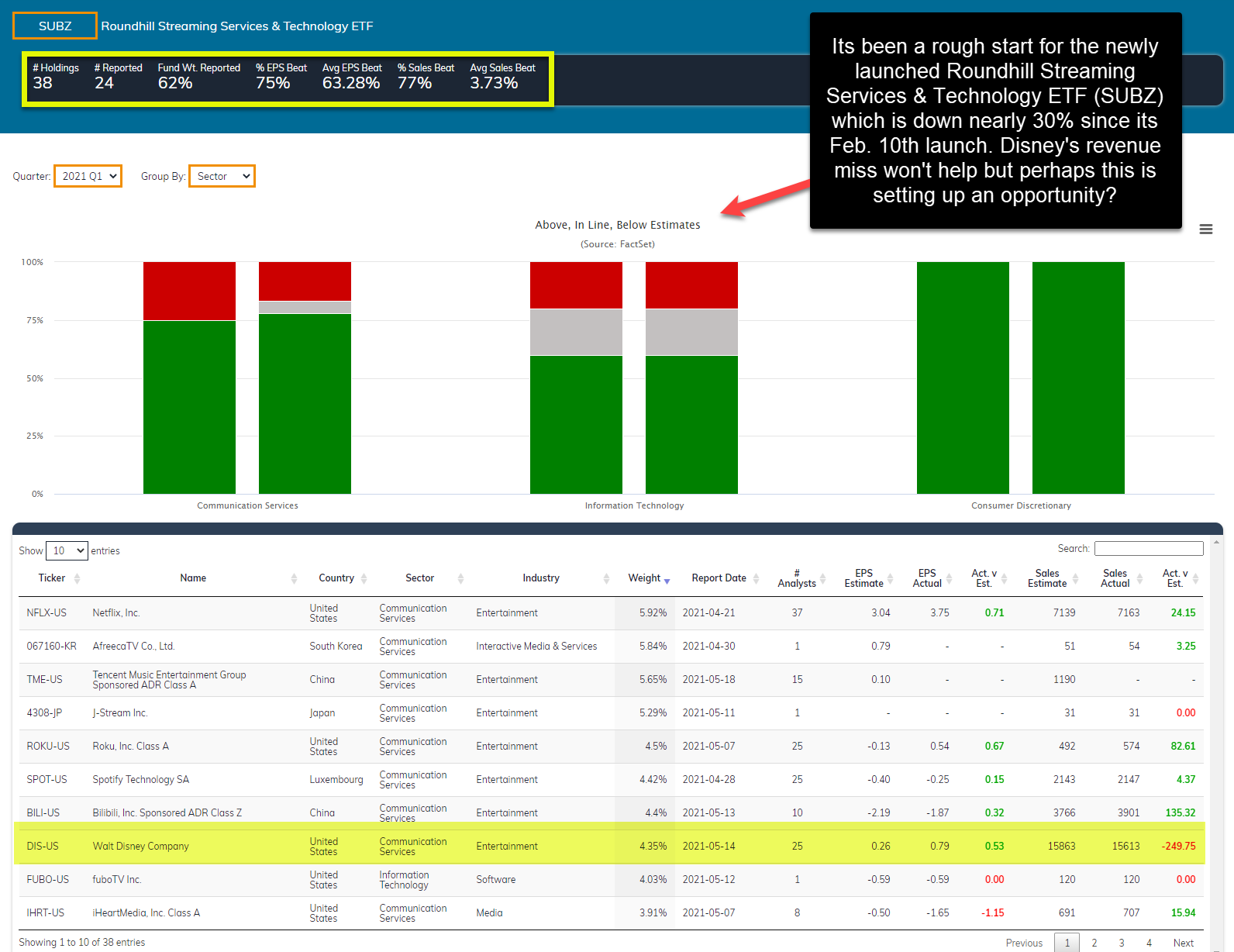Viewport: 1234px width, 952px height.
Task: Sort by Industry column arrows
Action: coord(606,578)
